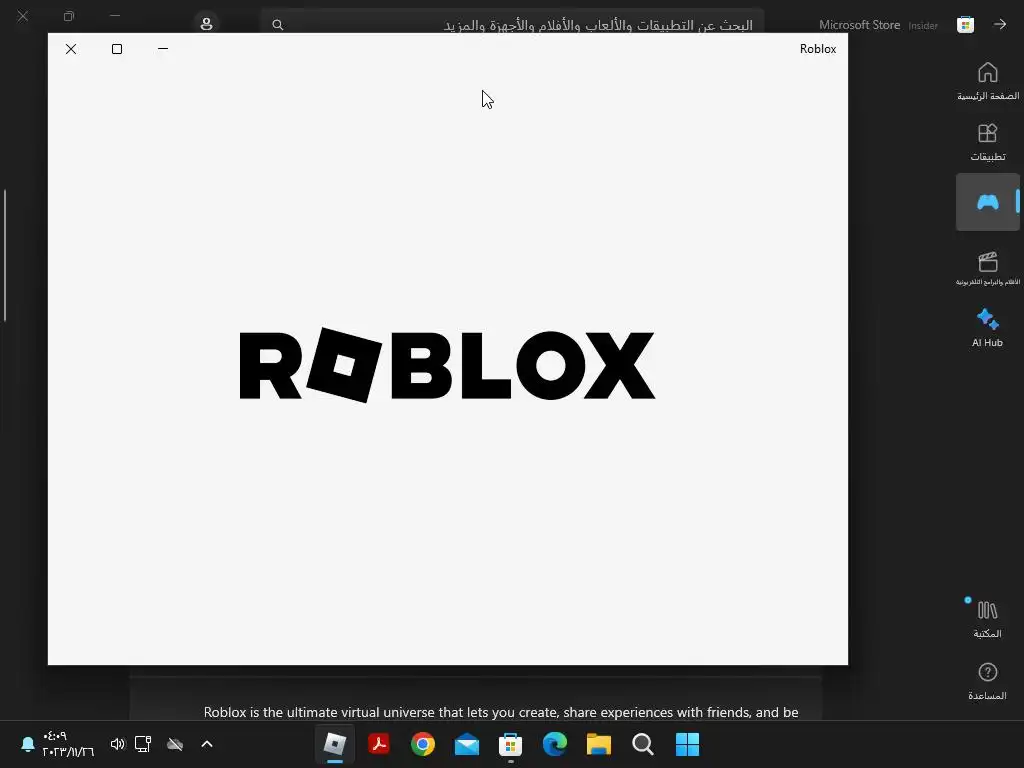Open File Explorer from the taskbar
Screen dimensions: 1024x768
[x=598, y=744]
